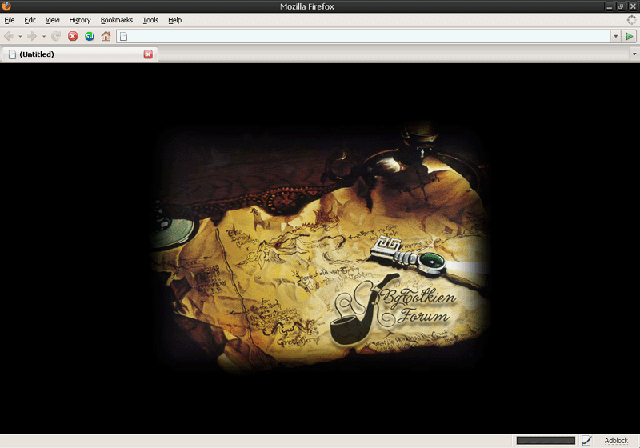The height and width of the screenshot is (448, 640).
Task: Open the Adblock status bar item
Action: coord(616,441)
